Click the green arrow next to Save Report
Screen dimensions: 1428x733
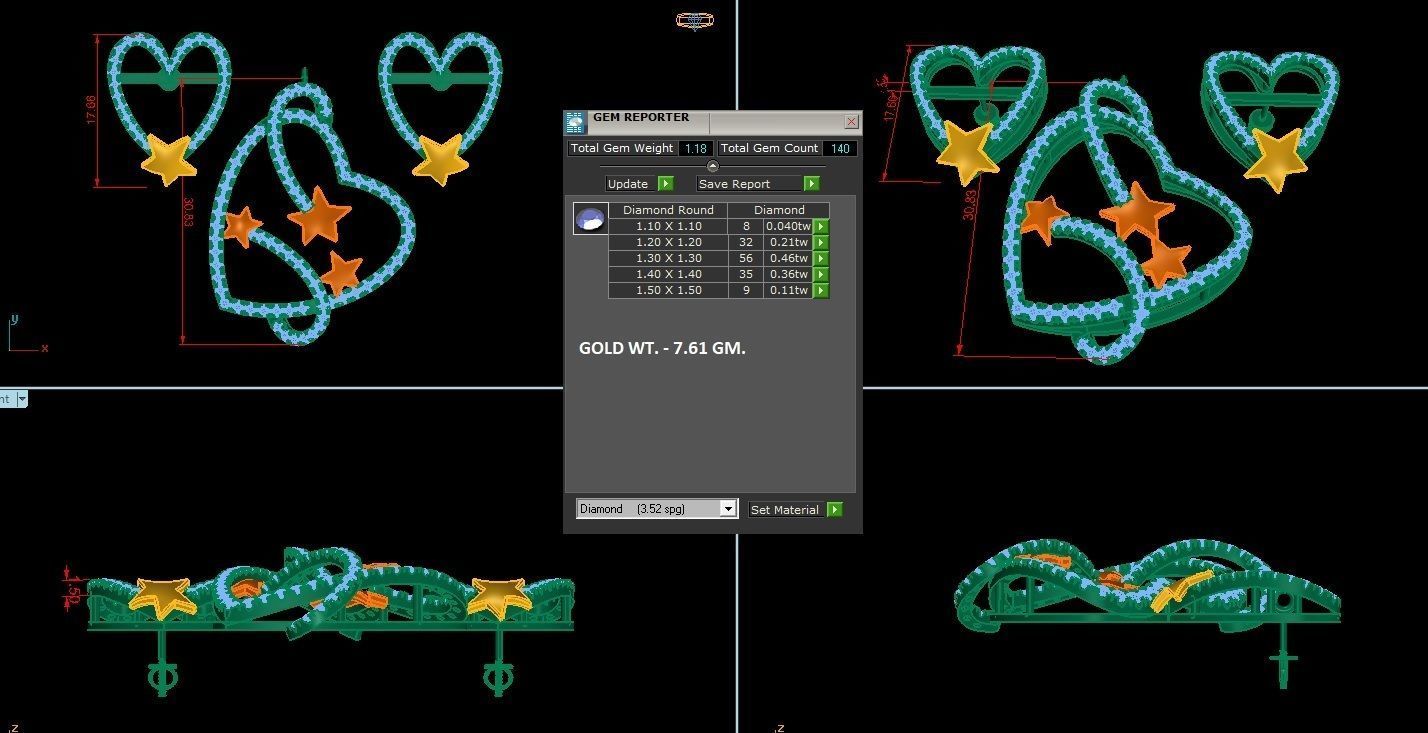pyautogui.click(x=812, y=184)
